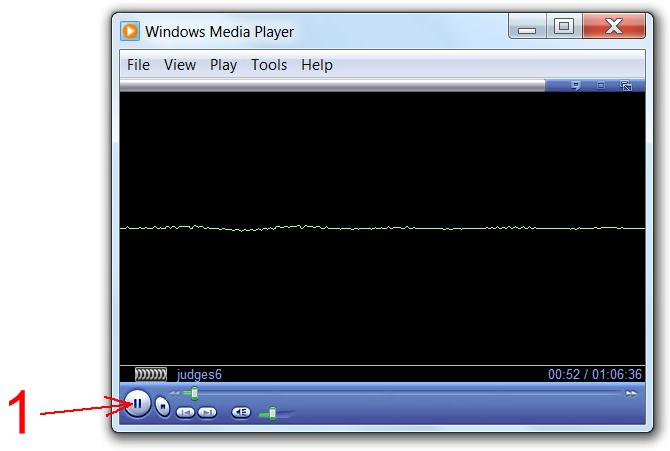Click the striped playback status indicator beside judges6
Screen dimensions: 670x451
click(x=151, y=374)
